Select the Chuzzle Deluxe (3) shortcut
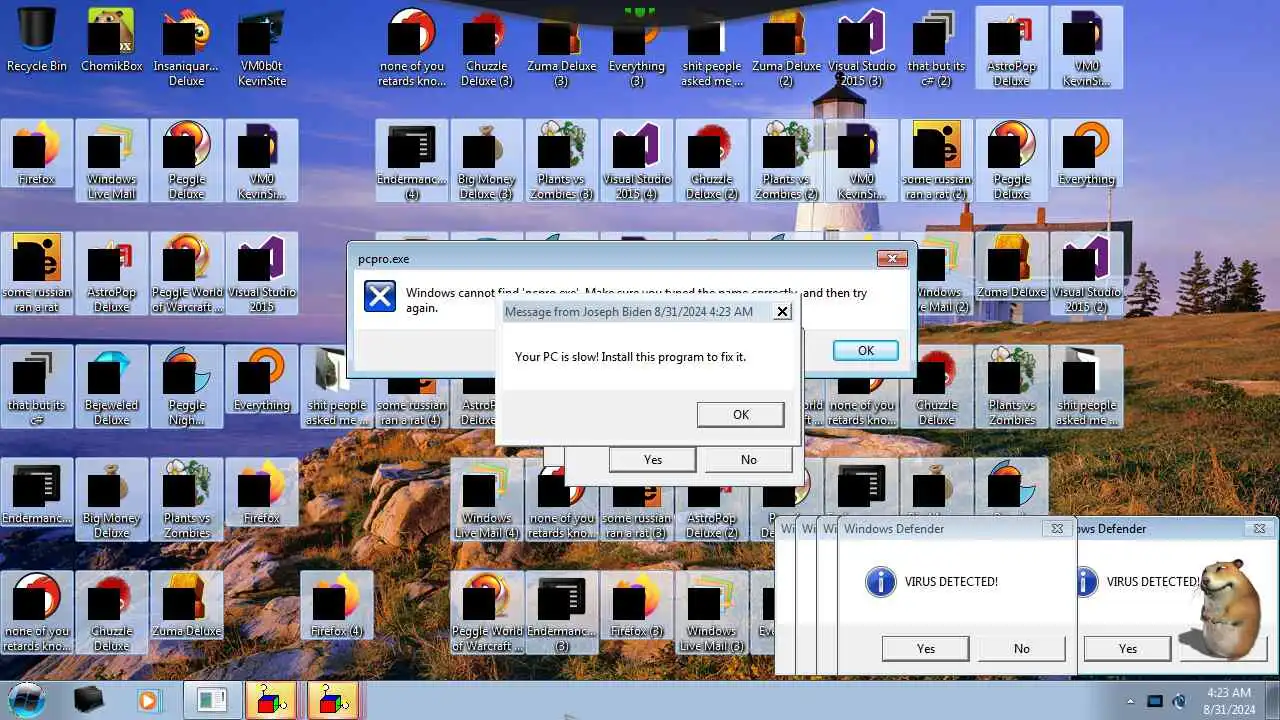Viewport: 1280px width, 720px height. click(x=486, y=46)
